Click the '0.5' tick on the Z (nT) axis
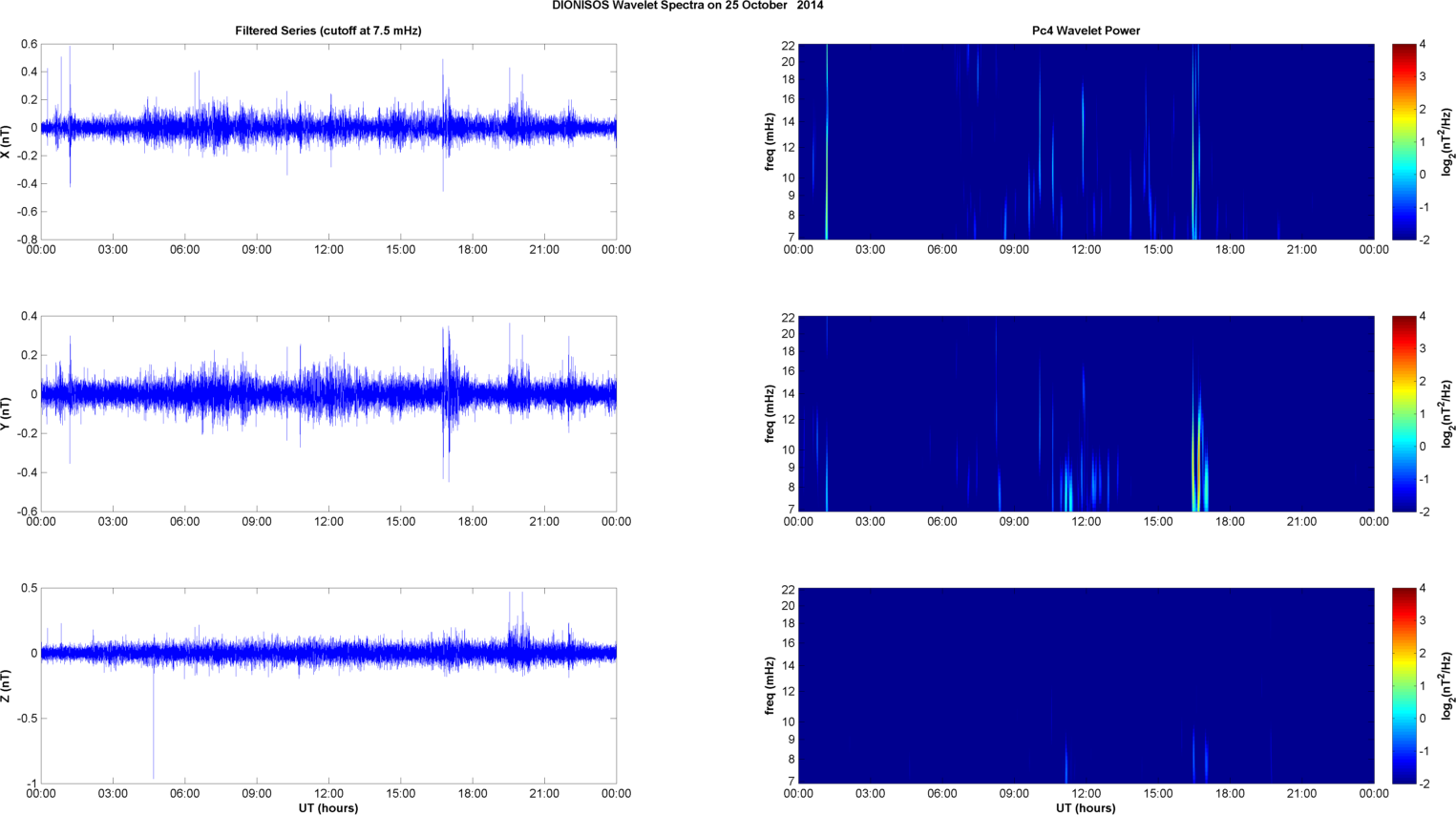The width and height of the screenshot is (1456, 815). 30,588
